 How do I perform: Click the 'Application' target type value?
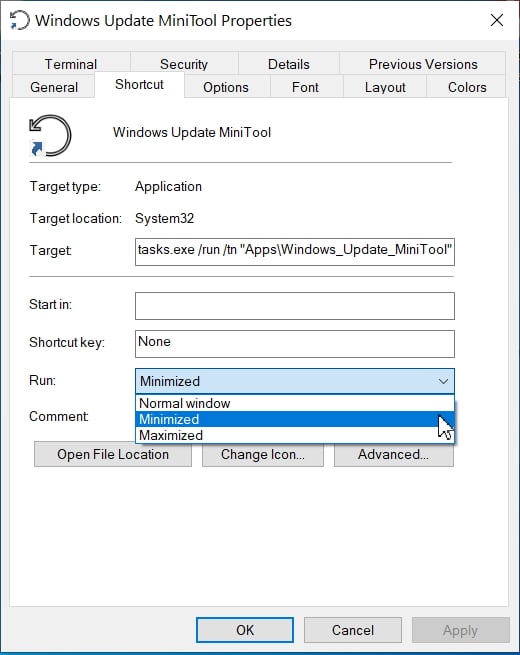click(x=168, y=186)
